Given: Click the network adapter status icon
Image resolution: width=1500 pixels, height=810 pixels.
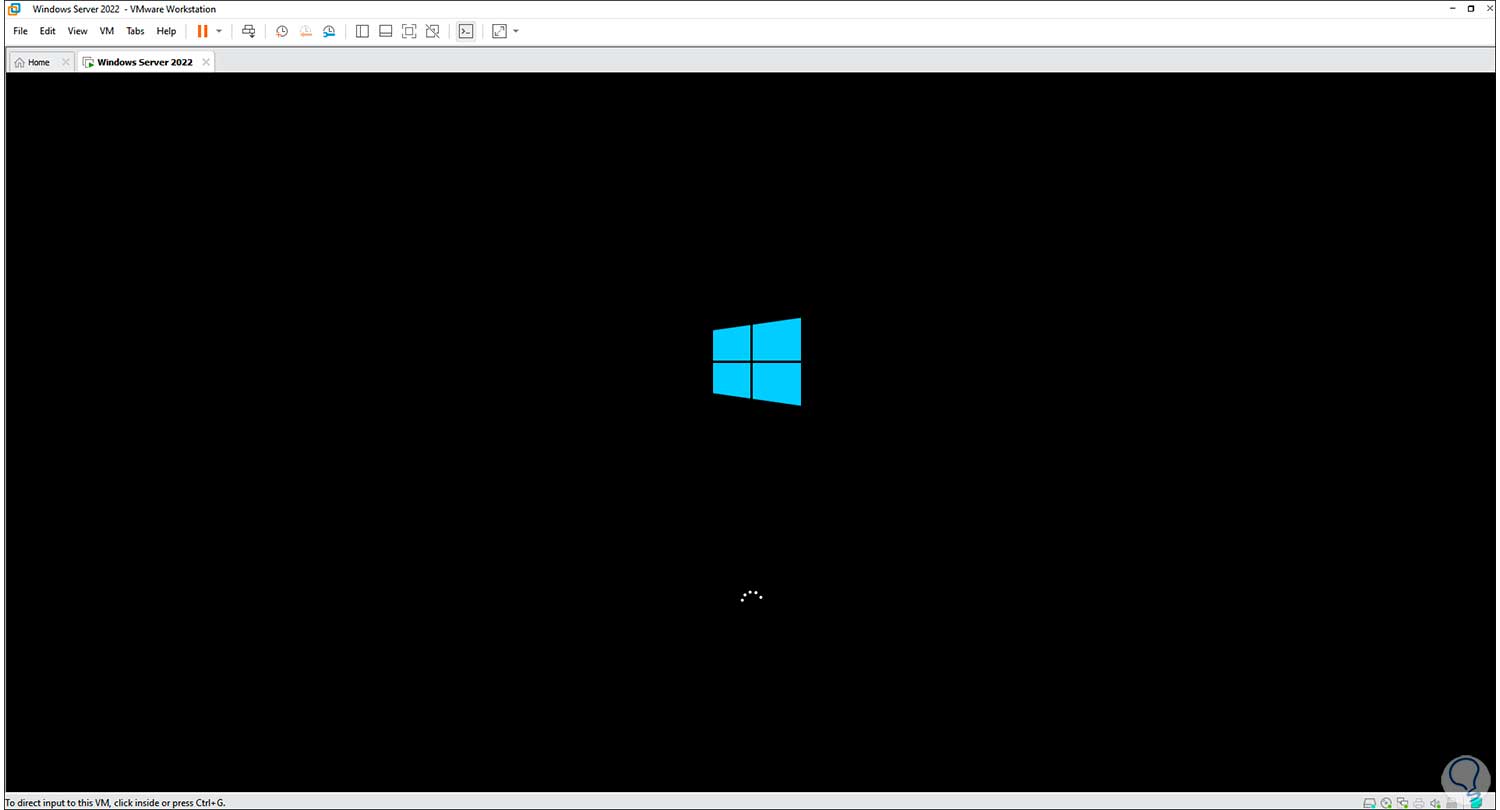Looking at the screenshot, I should click(x=1403, y=803).
